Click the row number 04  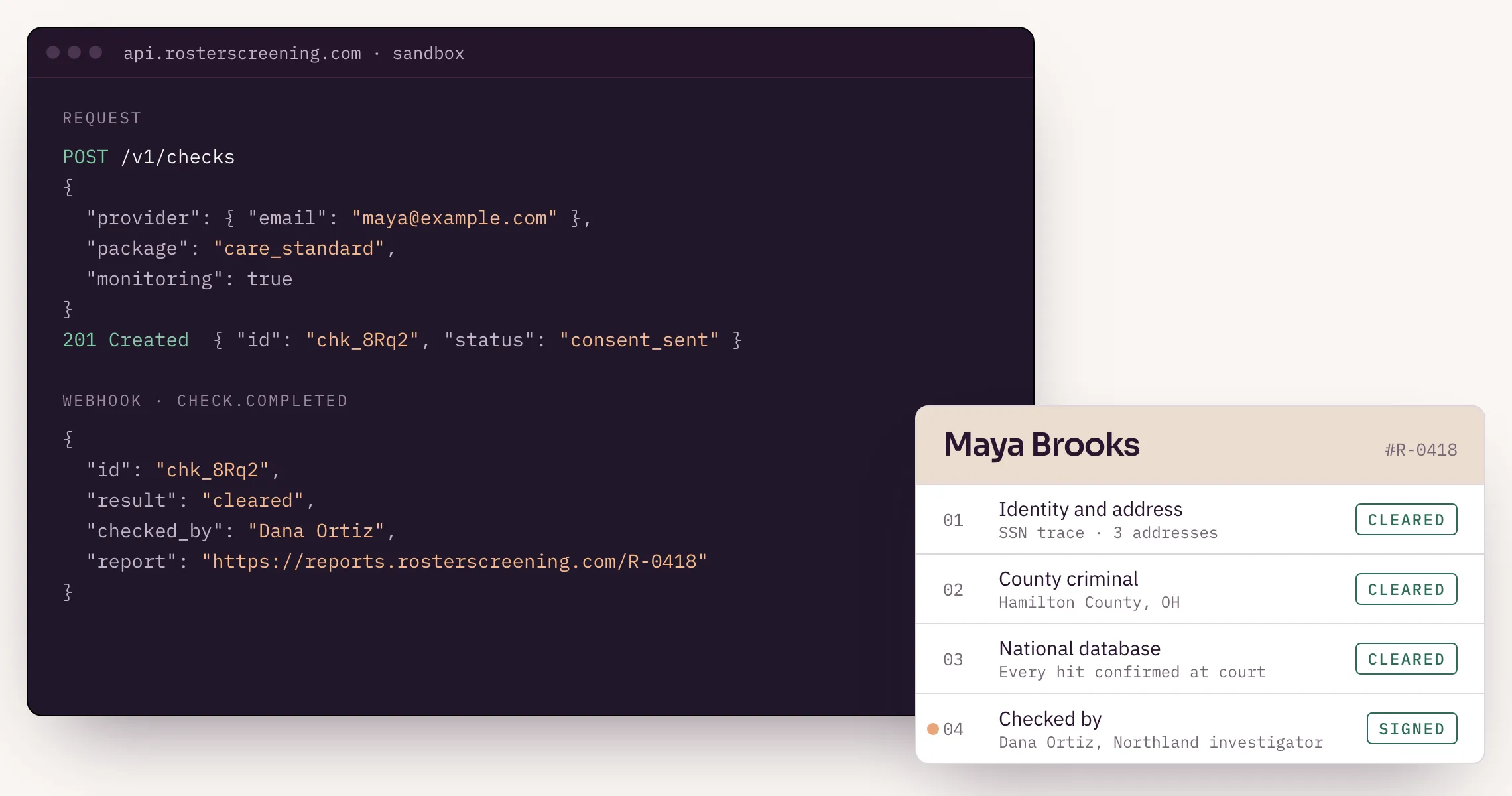953,729
